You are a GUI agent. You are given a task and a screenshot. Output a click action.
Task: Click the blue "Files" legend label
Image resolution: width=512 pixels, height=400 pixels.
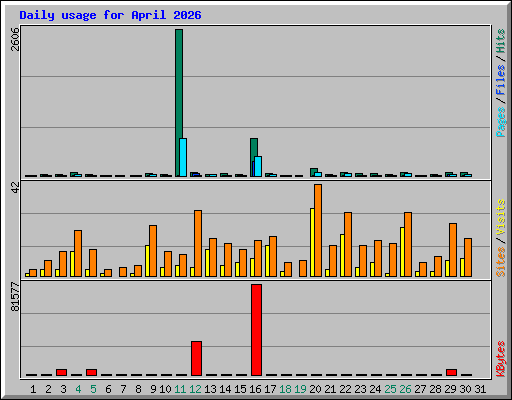click(501, 79)
